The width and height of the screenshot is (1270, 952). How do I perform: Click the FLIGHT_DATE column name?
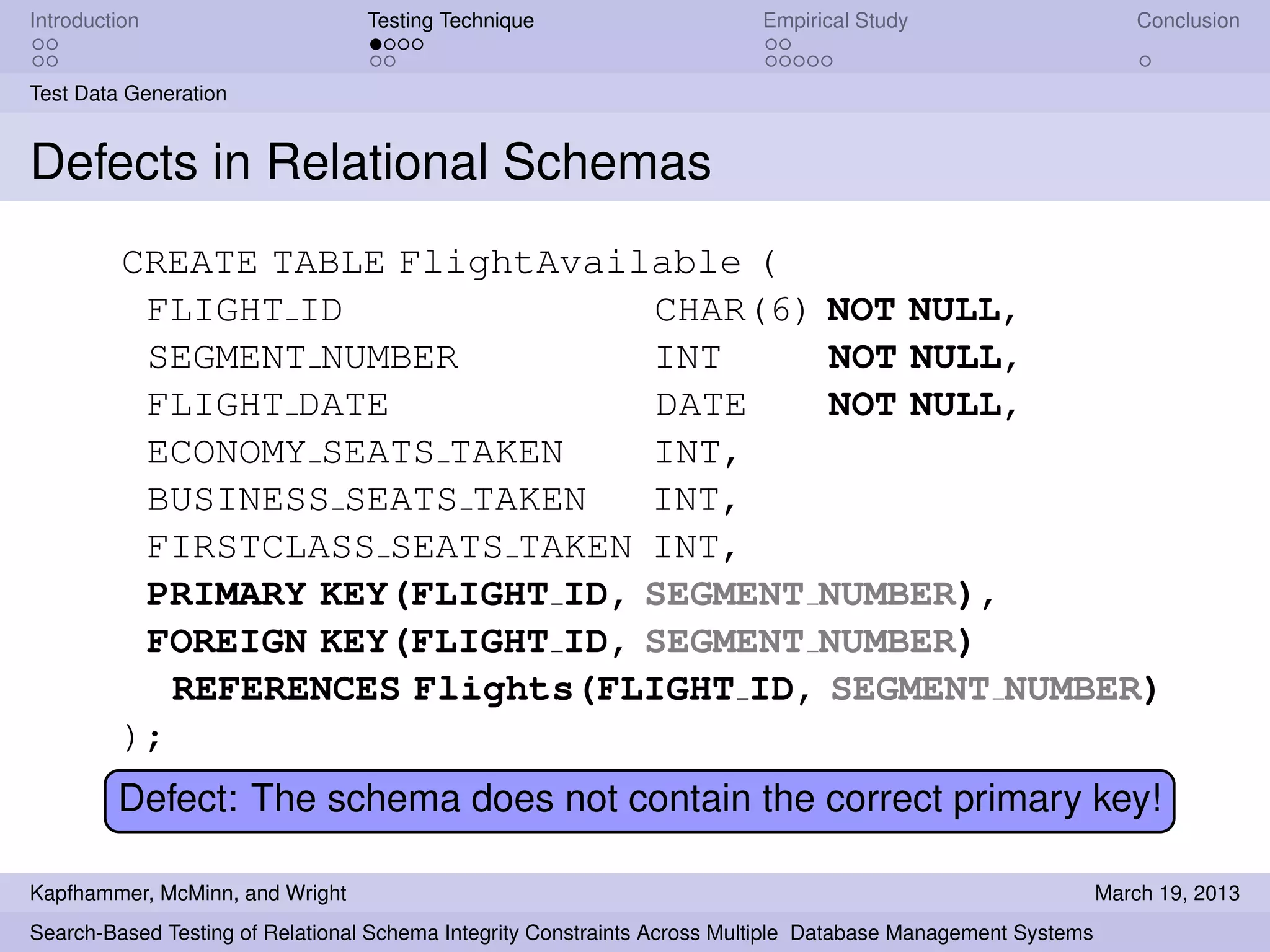[x=267, y=405]
